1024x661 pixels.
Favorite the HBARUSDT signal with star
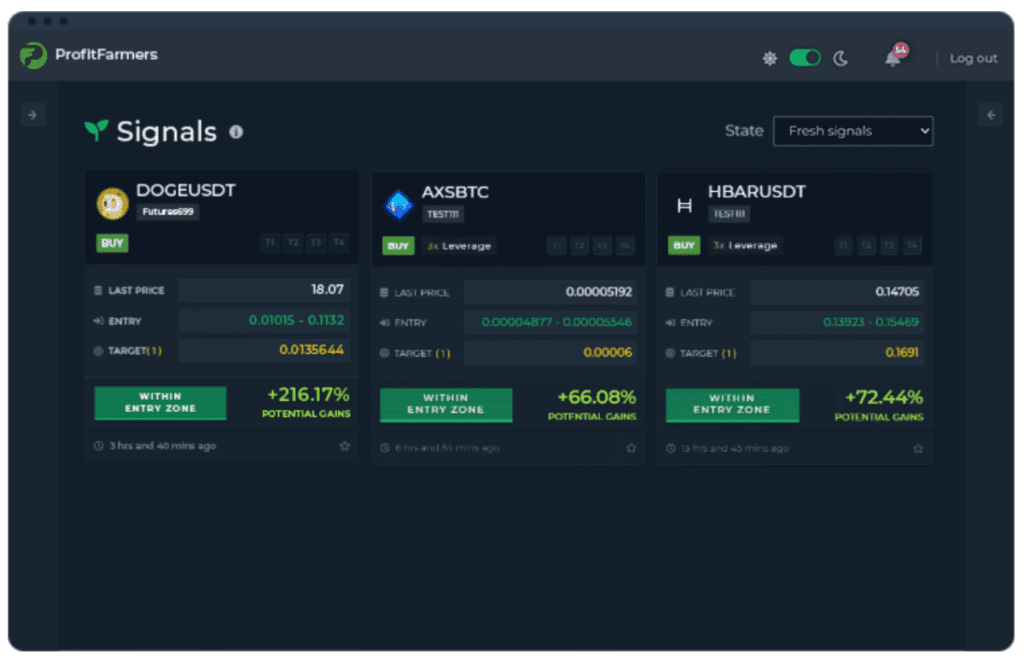pos(918,449)
